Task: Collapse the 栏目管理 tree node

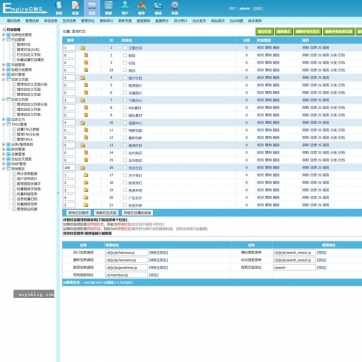Action: pos(4,39)
